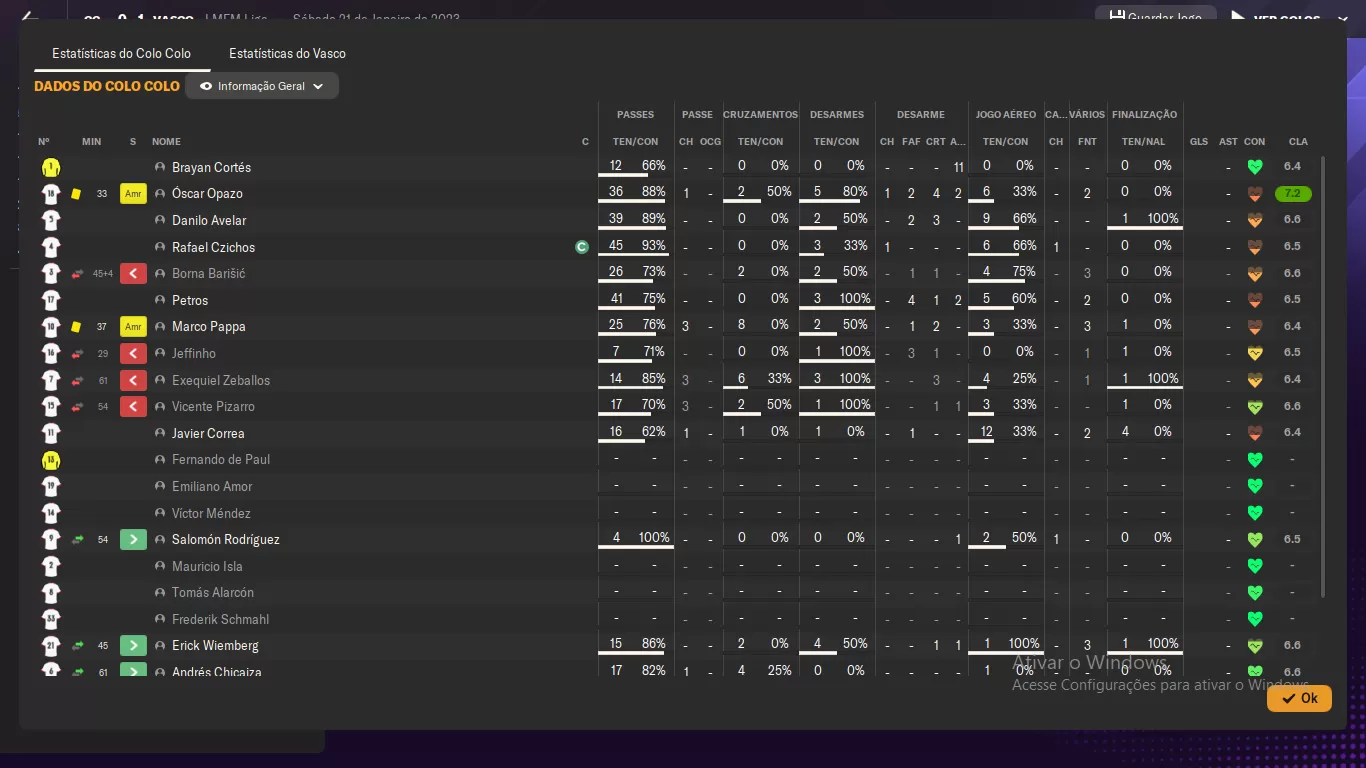Image resolution: width=1366 pixels, height=768 pixels.
Task: Click Rafael Czichos 93% pass percentage
Action: tap(654, 245)
